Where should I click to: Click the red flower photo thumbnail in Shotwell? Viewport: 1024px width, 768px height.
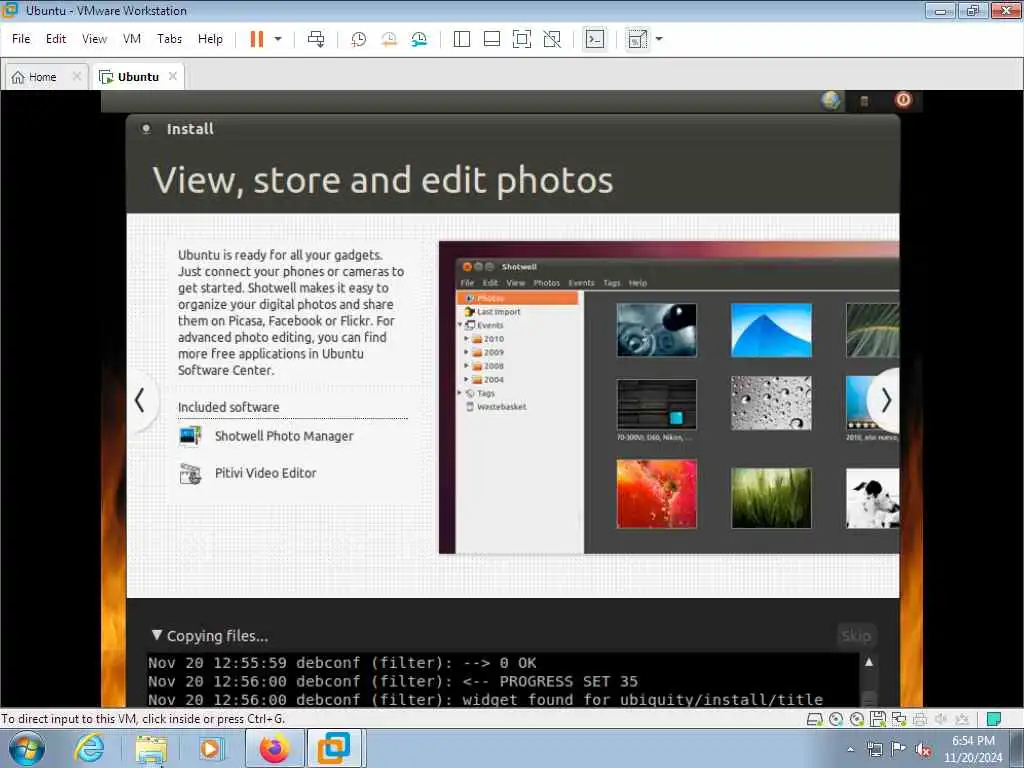[x=656, y=494]
